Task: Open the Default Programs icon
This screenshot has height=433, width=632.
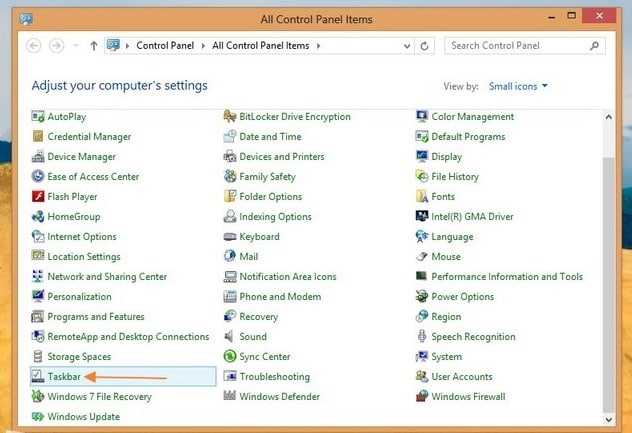Action: [422, 137]
